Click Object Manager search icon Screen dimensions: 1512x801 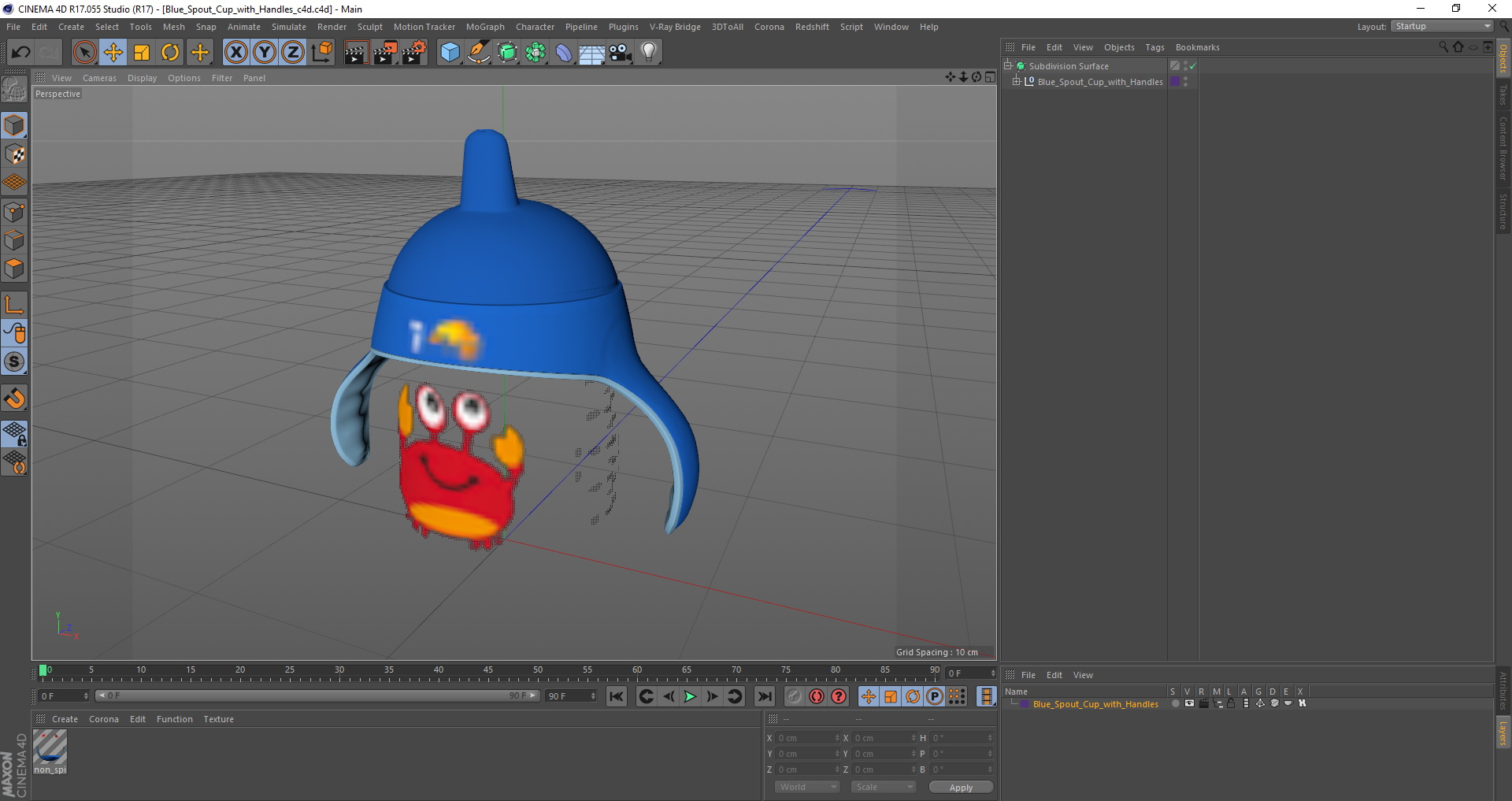point(1443,47)
